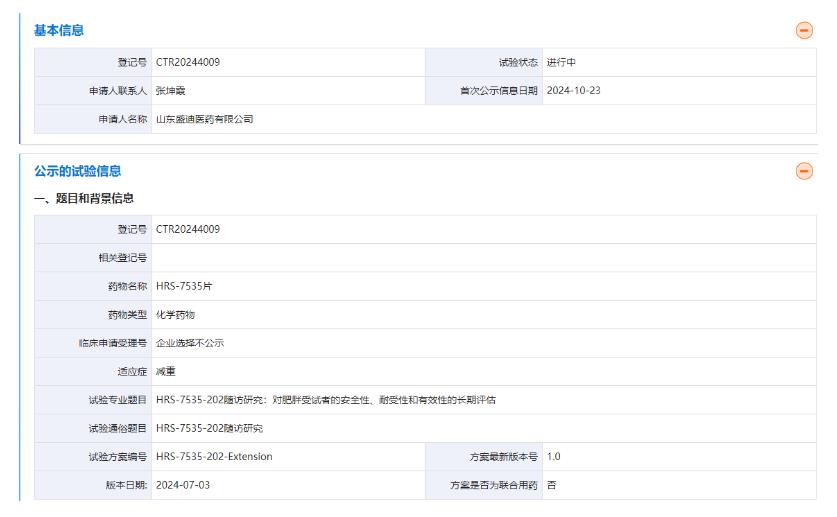
Task: Click the version date 2024-07-03
Action: pos(183,485)
